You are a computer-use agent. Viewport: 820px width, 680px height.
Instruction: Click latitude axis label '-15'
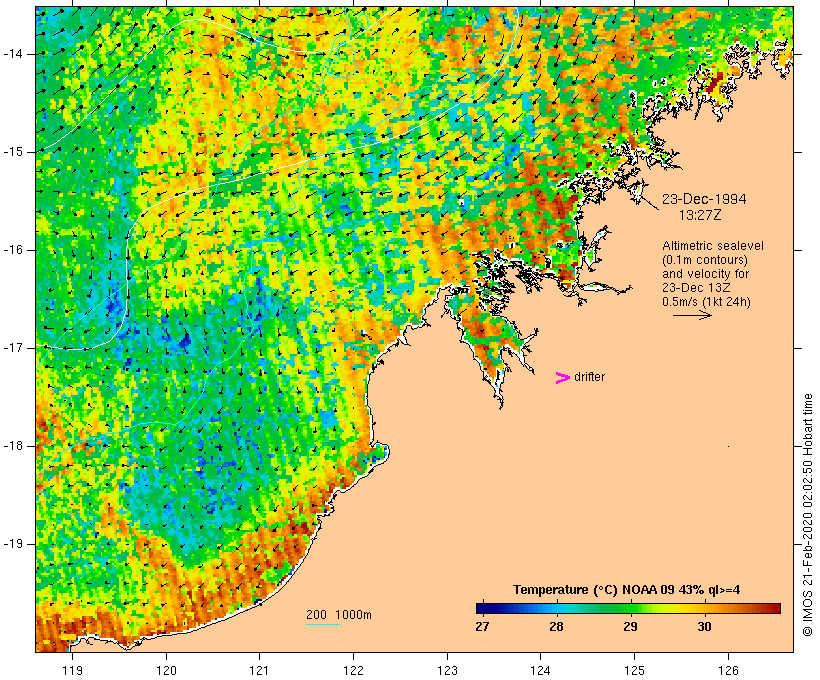pos(13,152)
